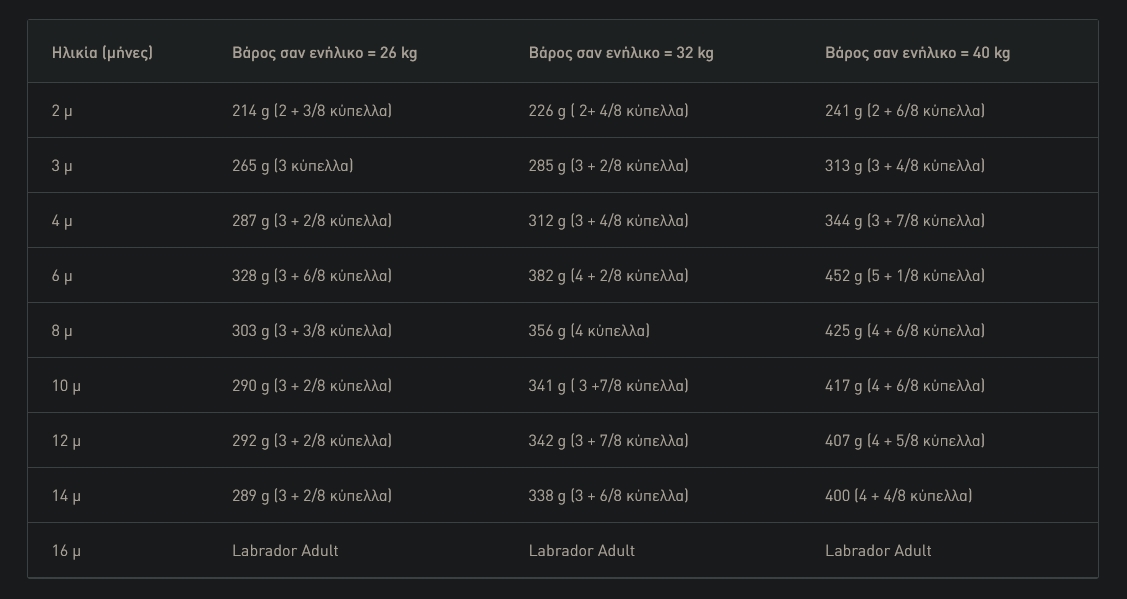Select the cell 313 g (3 + 4/8 κύπελλα)
Image resolution: width=1127 pixels, height=599 pixels.
pyautogui.click(x=905, y=166)
